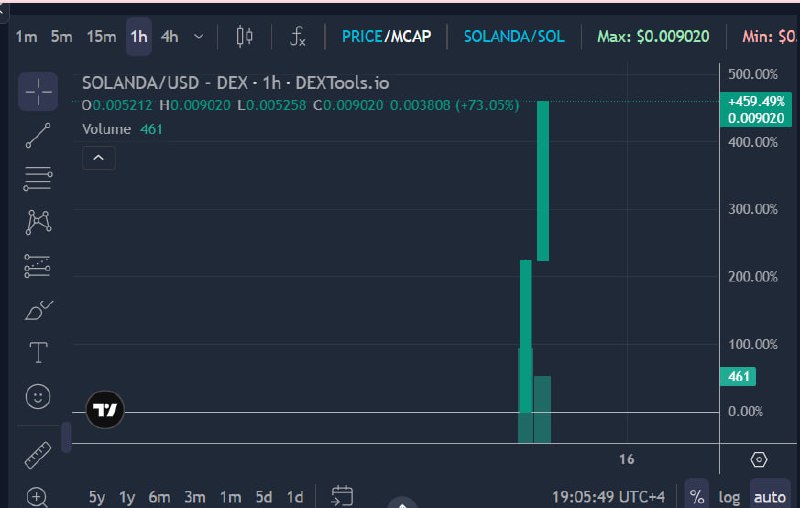Select the ruler measure tool
Screen dimensions: 800x508
pos(38,455)
